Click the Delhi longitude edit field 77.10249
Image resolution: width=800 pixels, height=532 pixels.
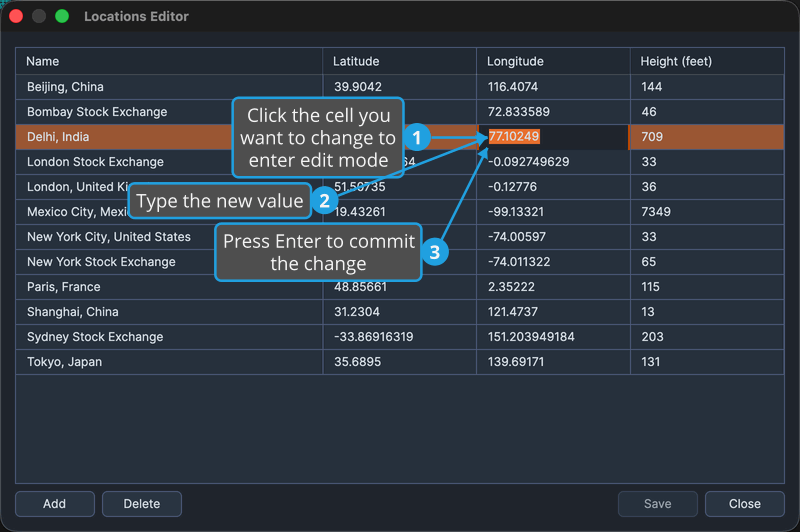pyautogui.click(x=553, y=137)
